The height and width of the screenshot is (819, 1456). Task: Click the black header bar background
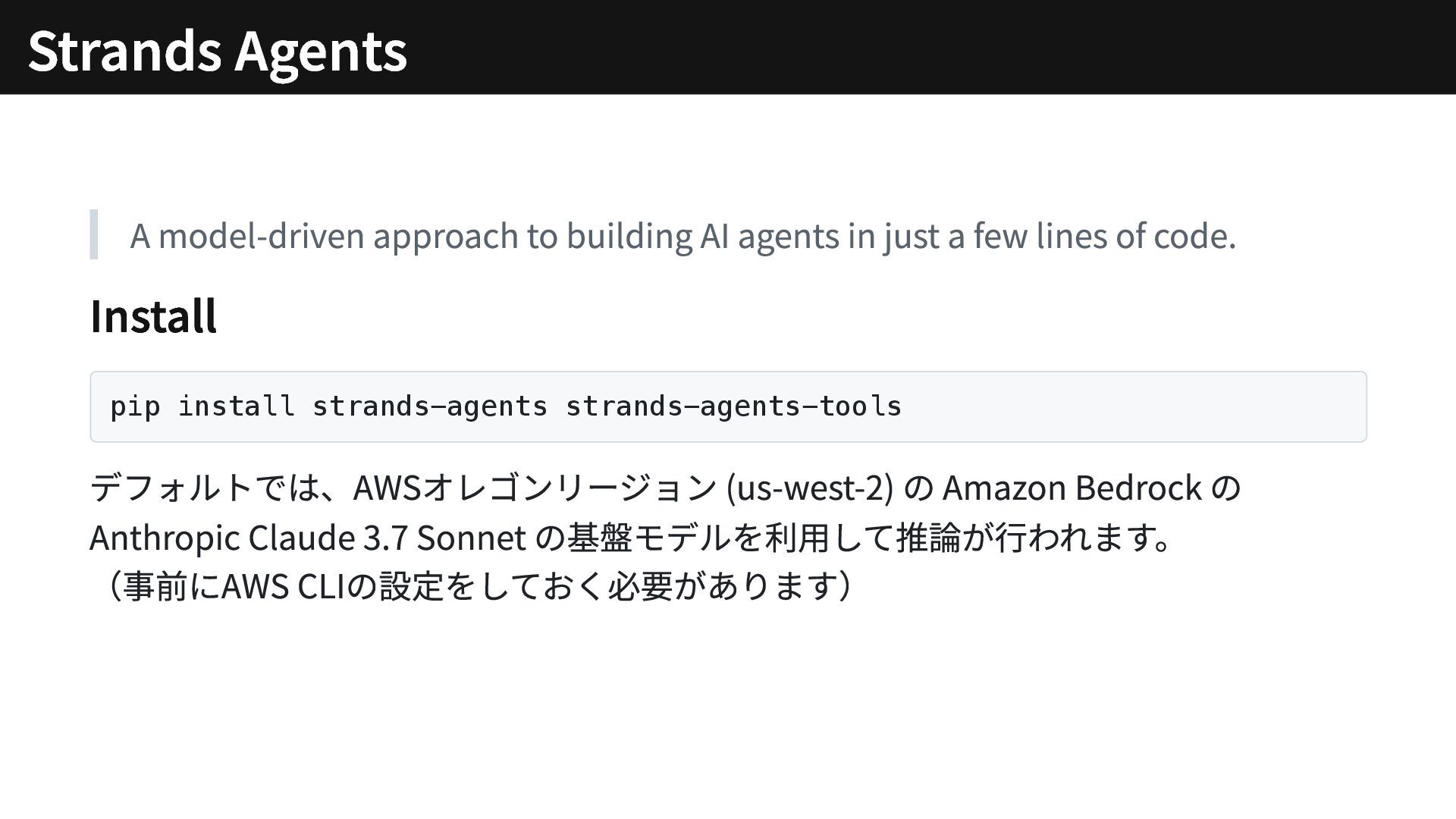point(910,47)
